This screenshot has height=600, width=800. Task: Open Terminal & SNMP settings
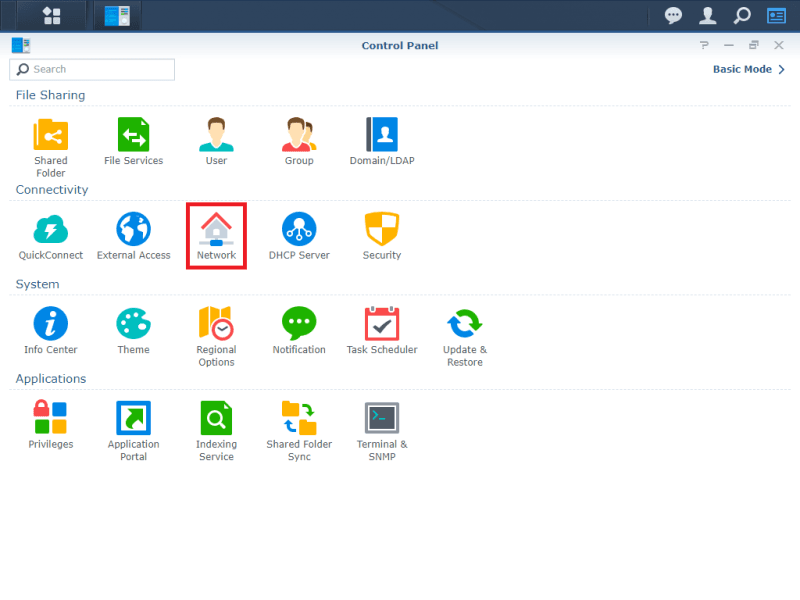tap(382, 418)
